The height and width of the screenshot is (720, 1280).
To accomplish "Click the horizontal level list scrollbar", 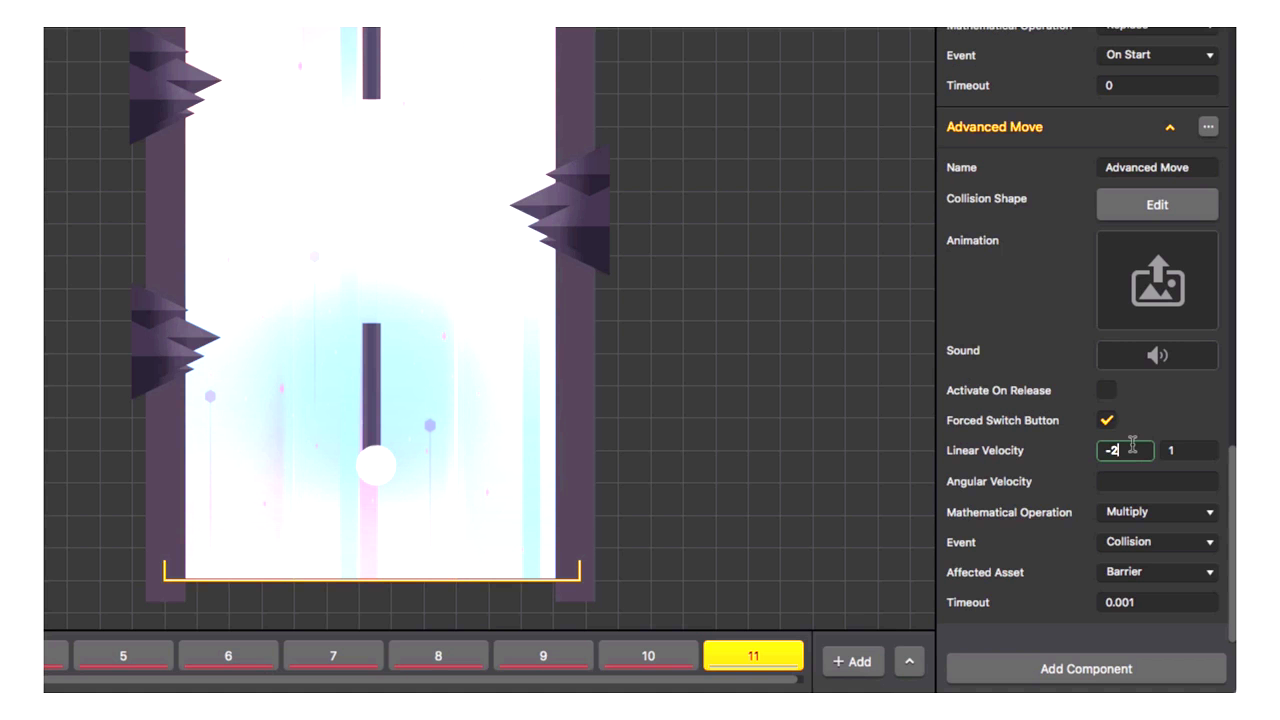I will pos(420,680).
